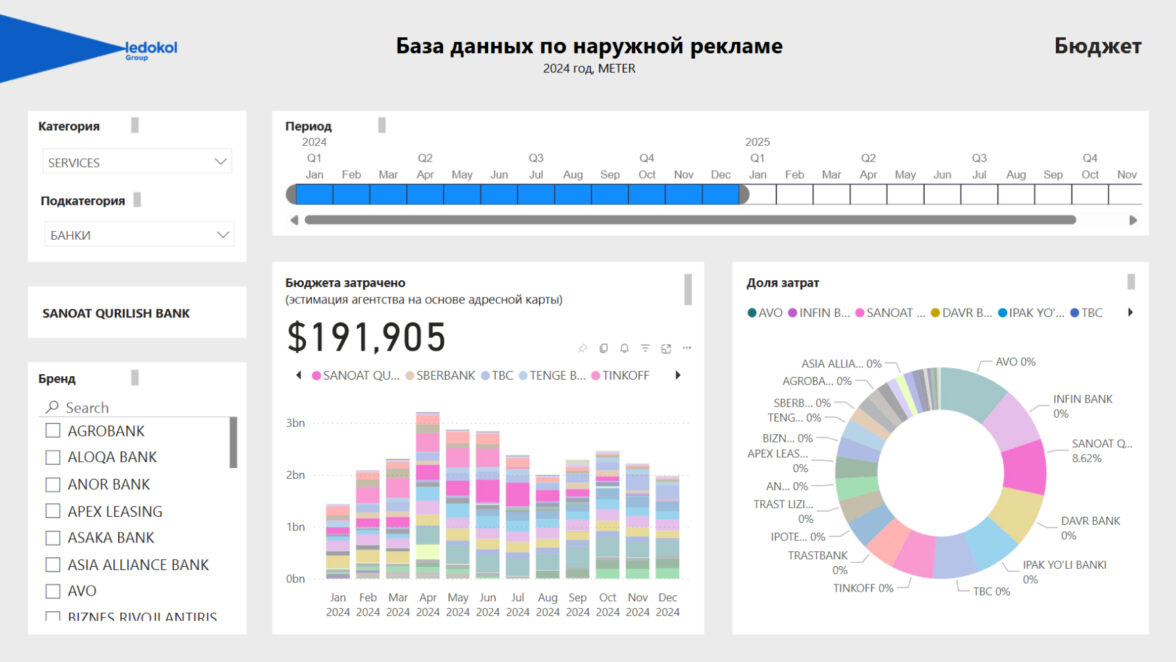Expand the Подкатегория dropdown showing БАНКИ
This screenshot has width=1176, height=662.
[137, 235]
